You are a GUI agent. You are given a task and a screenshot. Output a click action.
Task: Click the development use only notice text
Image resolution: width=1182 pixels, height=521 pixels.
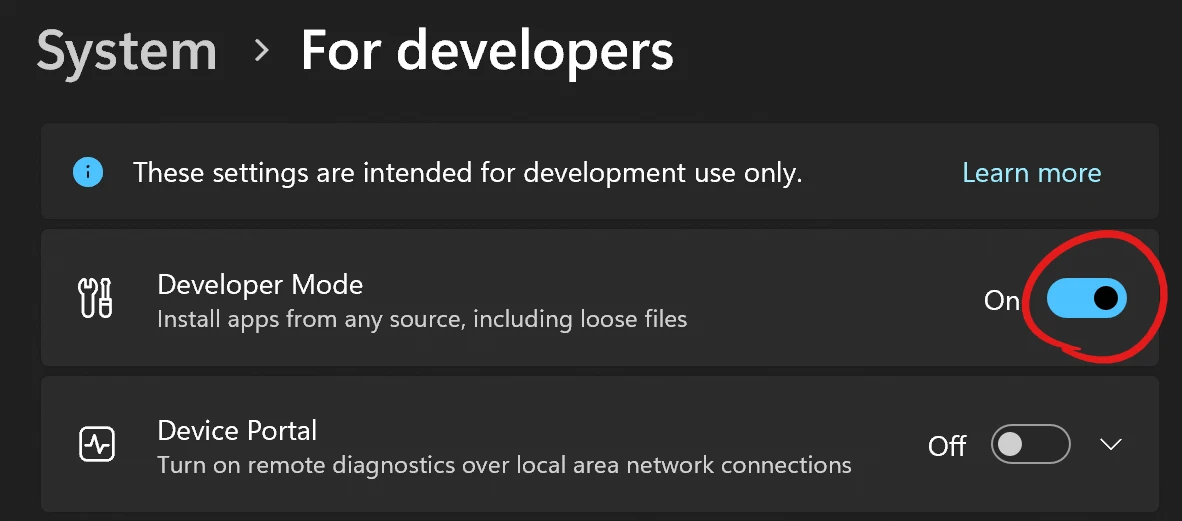467,173
